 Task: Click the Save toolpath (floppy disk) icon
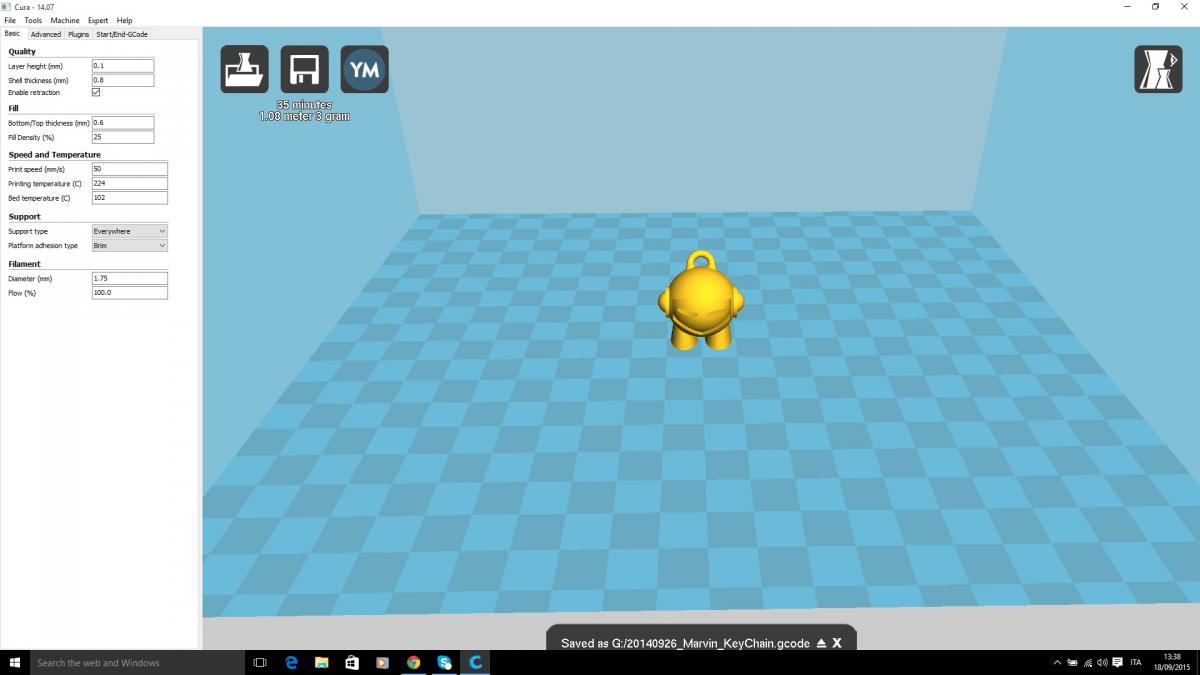(304, 70)
